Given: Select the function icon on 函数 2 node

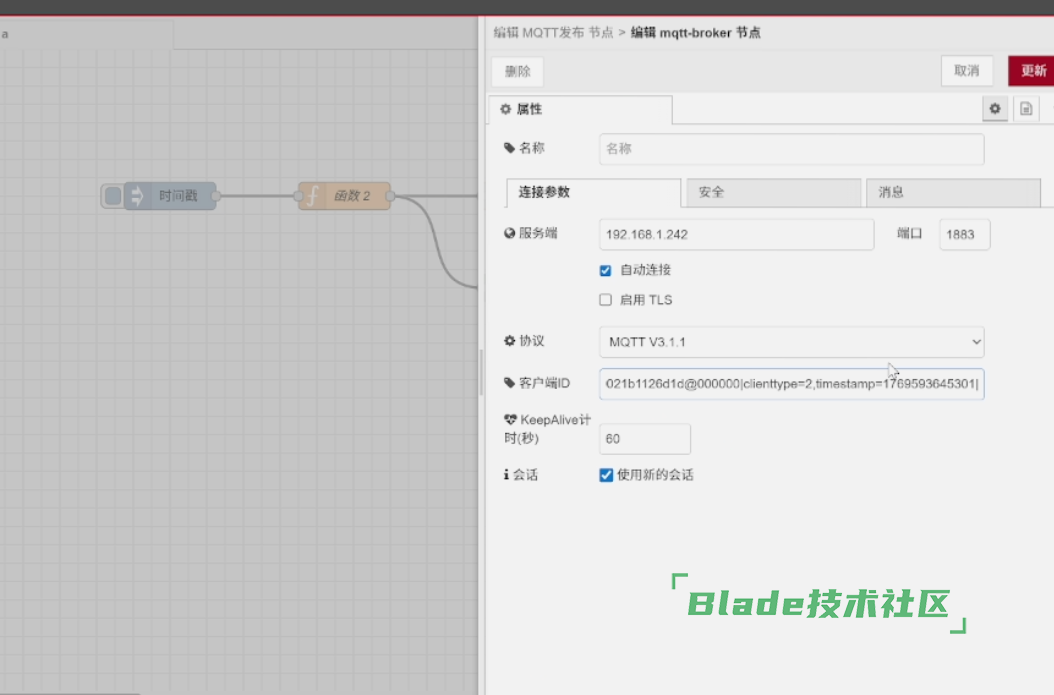Looking at the screenshot, I should (x=312, y=196).
